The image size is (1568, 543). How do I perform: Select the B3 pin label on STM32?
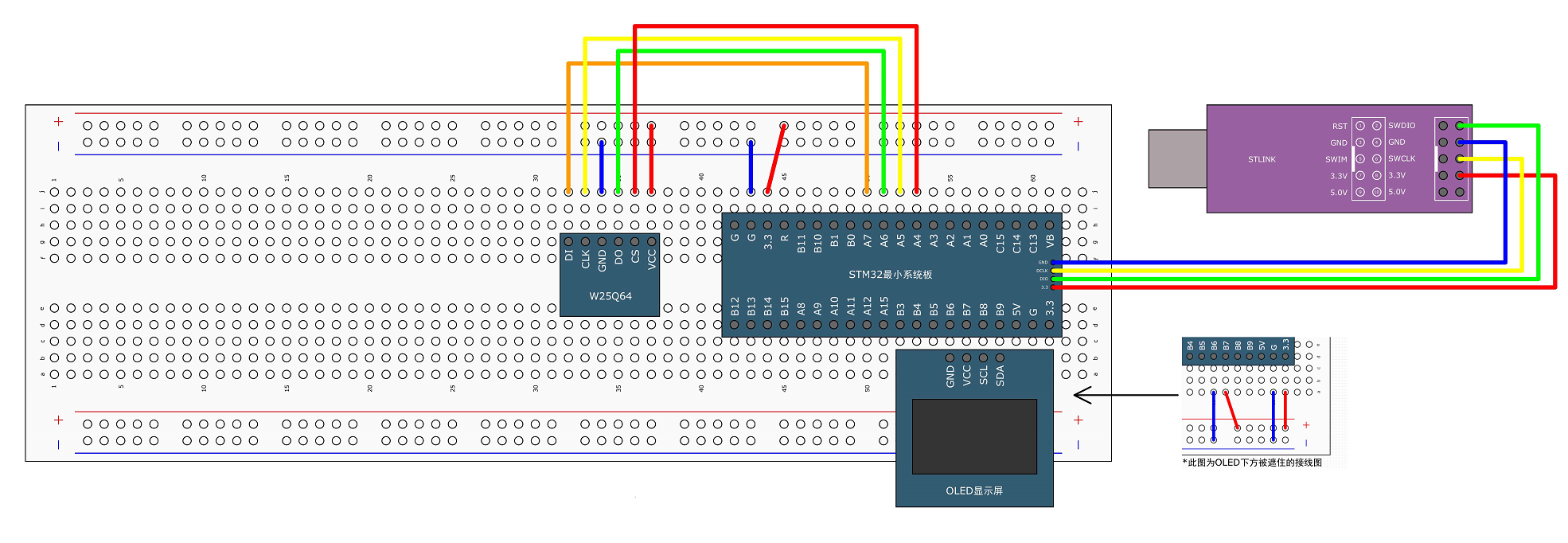[900, 309]
